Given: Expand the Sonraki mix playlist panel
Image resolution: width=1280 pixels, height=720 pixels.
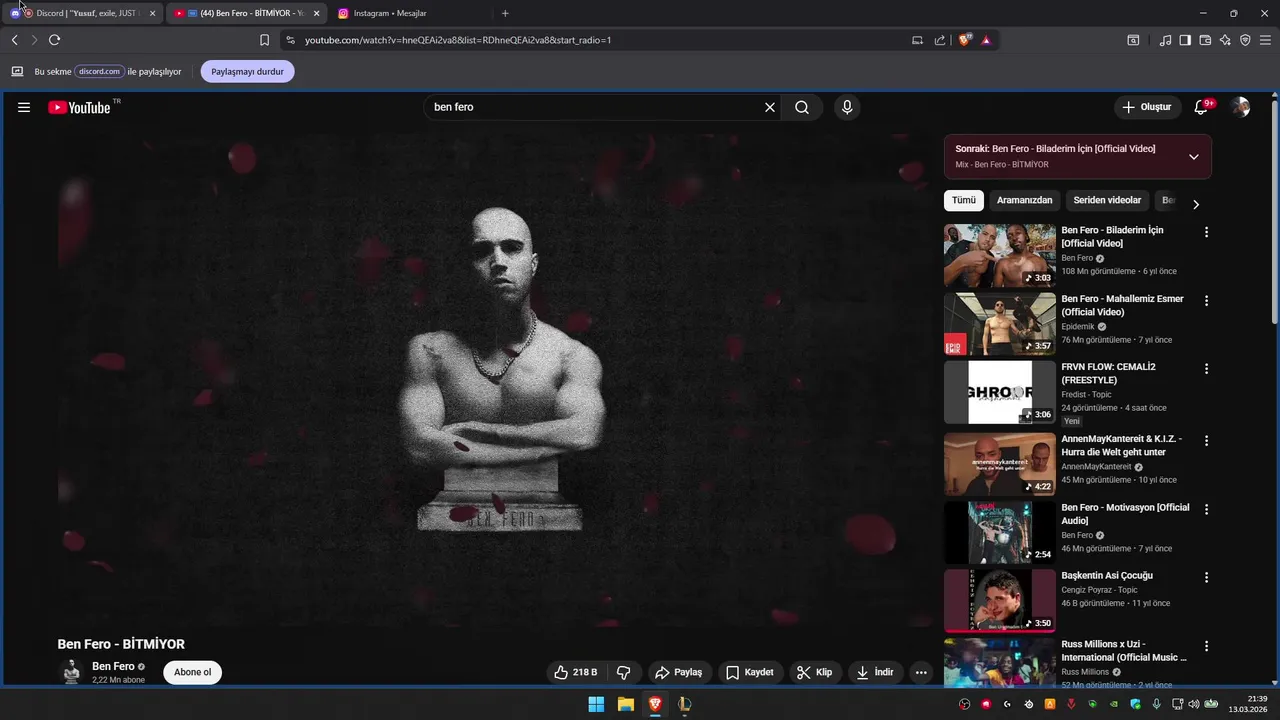Looking at the screenshot, I should pos(1193,157).
